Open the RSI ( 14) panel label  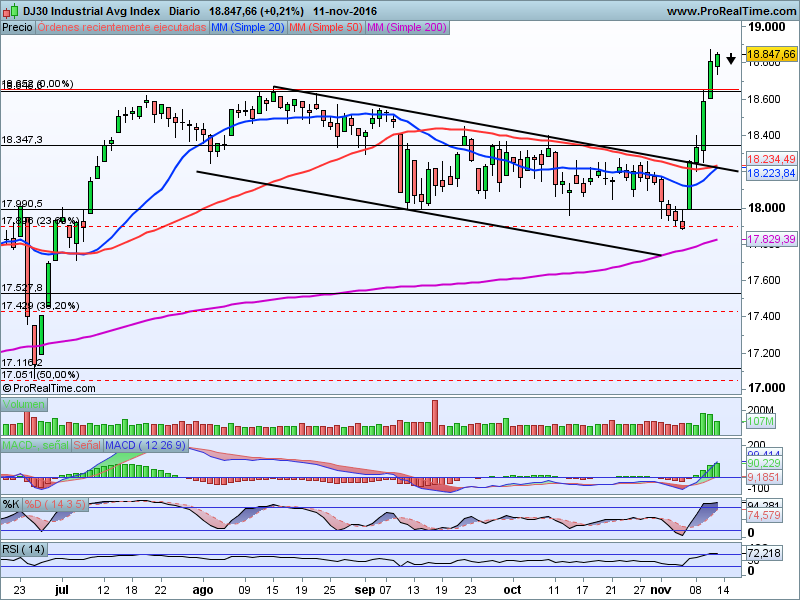[x=23, y=549]
